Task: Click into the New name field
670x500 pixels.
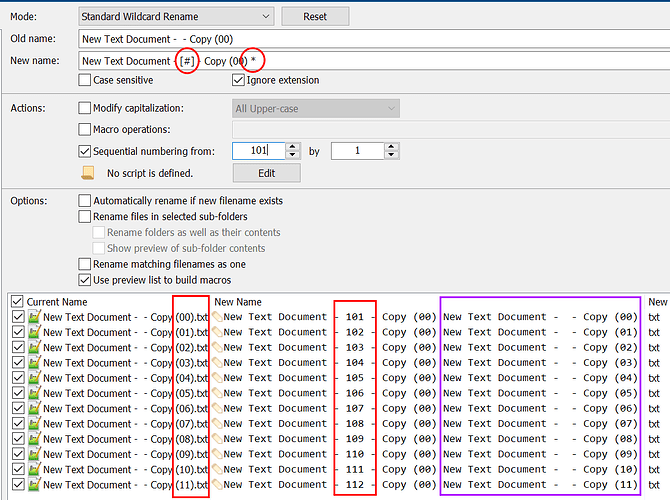Action: (x=374, y=61)
